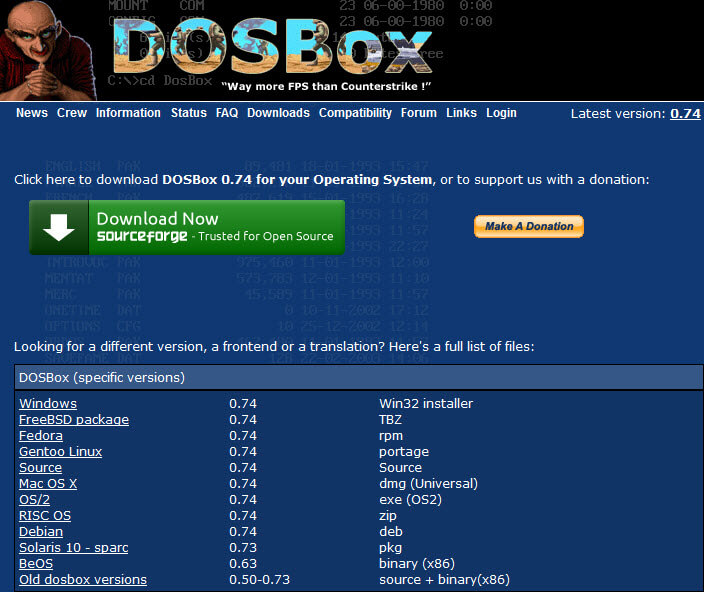704x592 pixels.
Task: Download the Windows Win32 installer
Action: click(48, 403)
